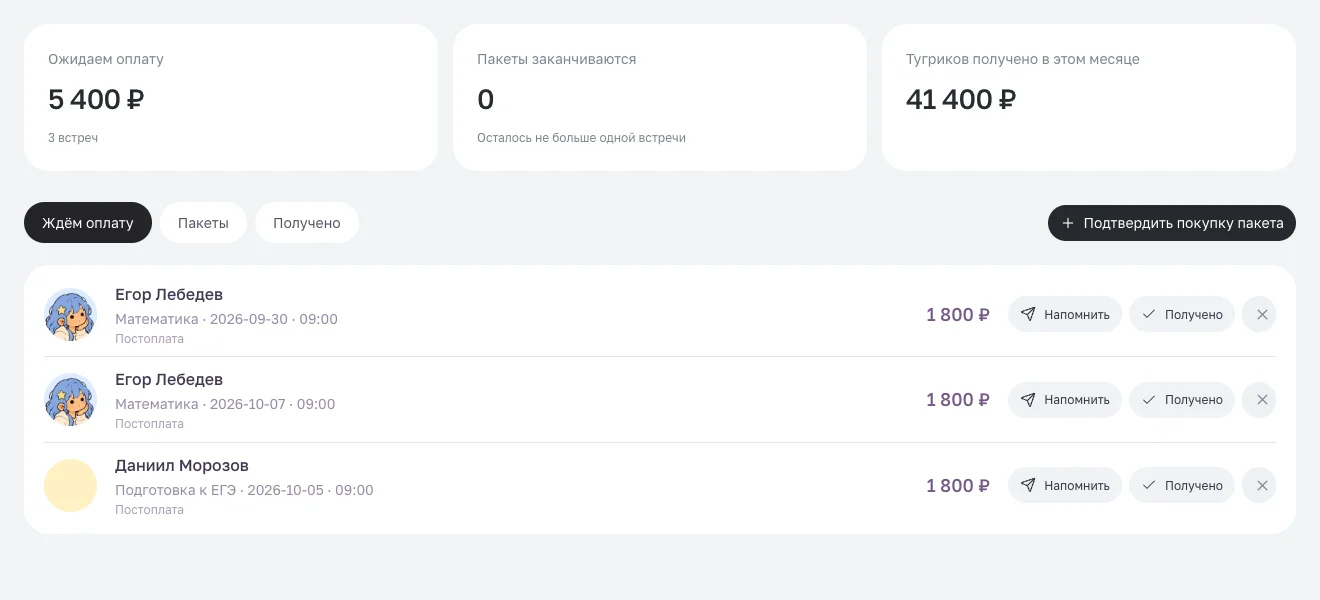The image size is (1320, 600).
Task: Click text Математика · 2026-09-30 · 09:00
Action: click(226, 319)
